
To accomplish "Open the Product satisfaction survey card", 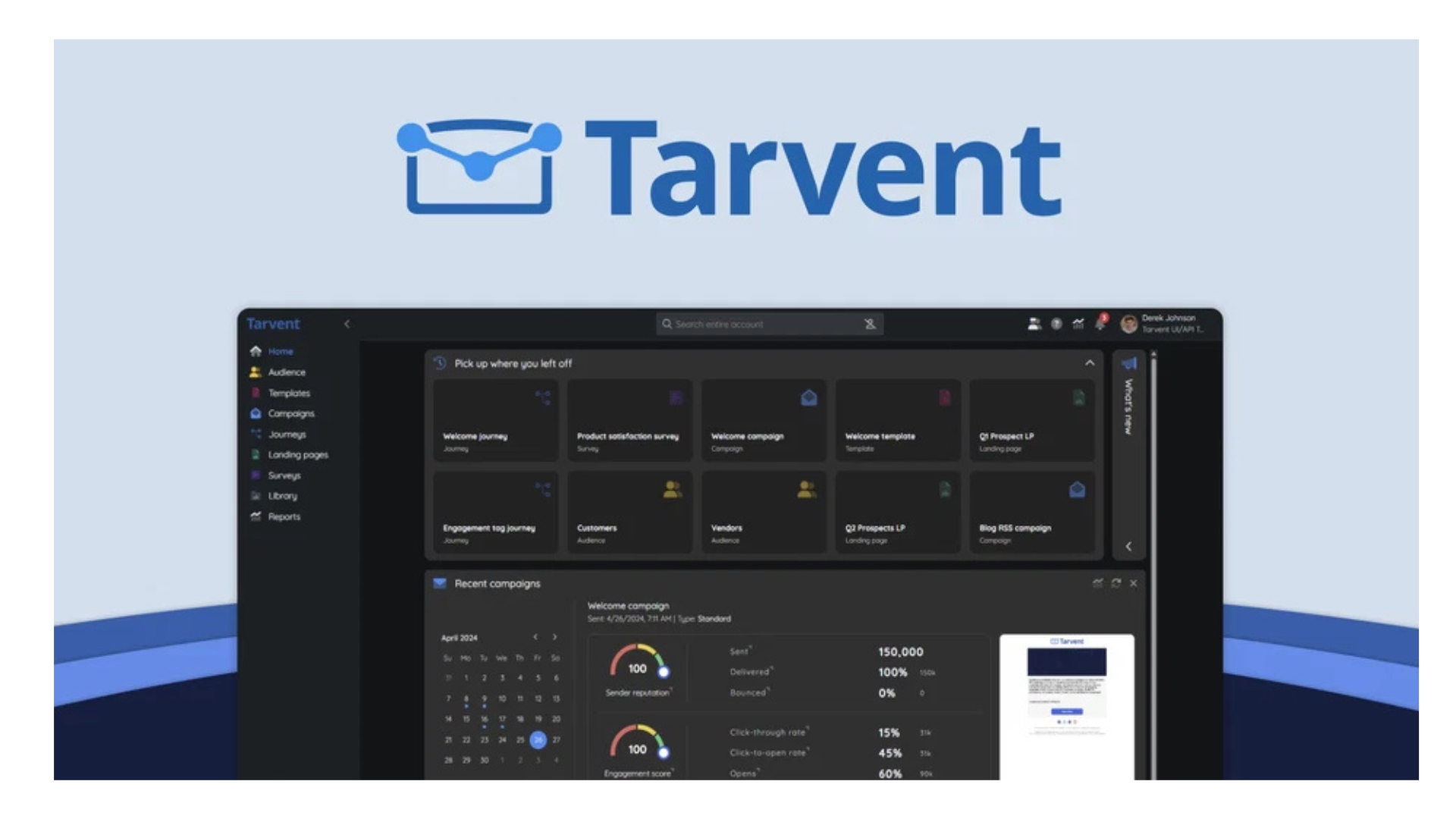I will (x=629, y=420).
